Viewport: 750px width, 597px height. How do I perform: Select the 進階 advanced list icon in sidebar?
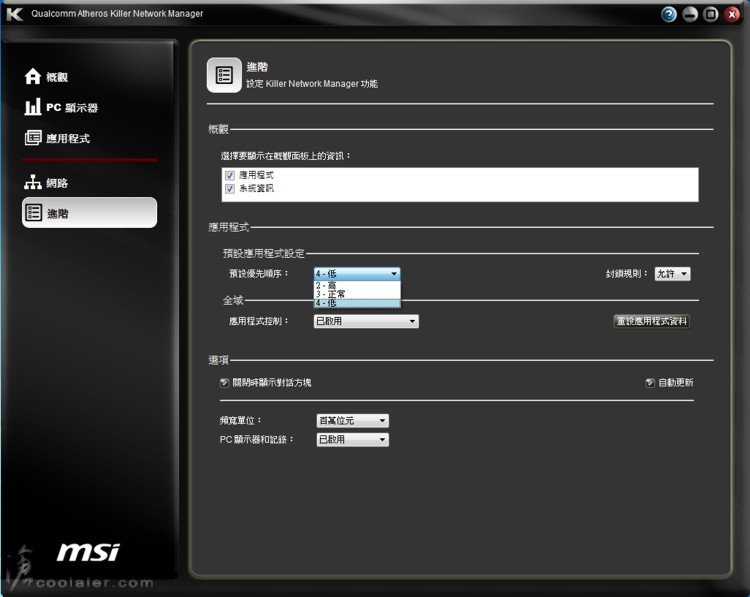(x=33, y=213)
